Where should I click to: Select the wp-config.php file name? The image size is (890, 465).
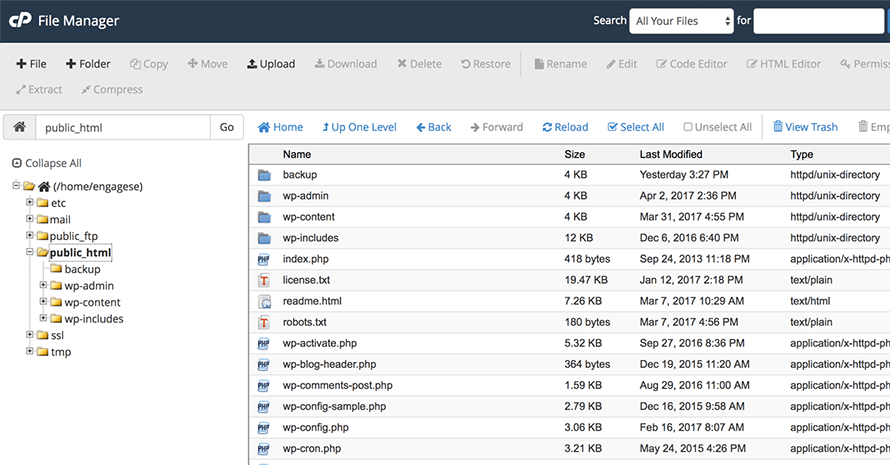[x=316, y=427]
